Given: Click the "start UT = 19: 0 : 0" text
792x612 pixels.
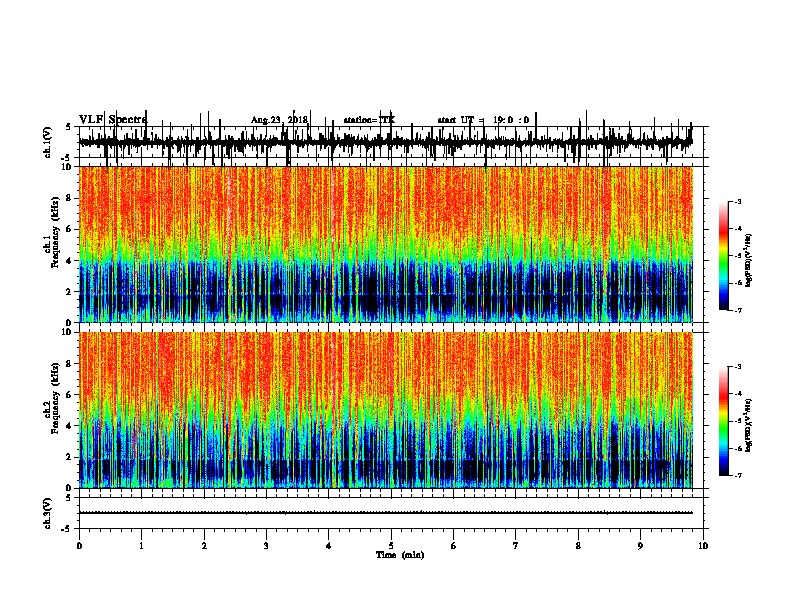Looking at the screenshot, I should [483, 120].
